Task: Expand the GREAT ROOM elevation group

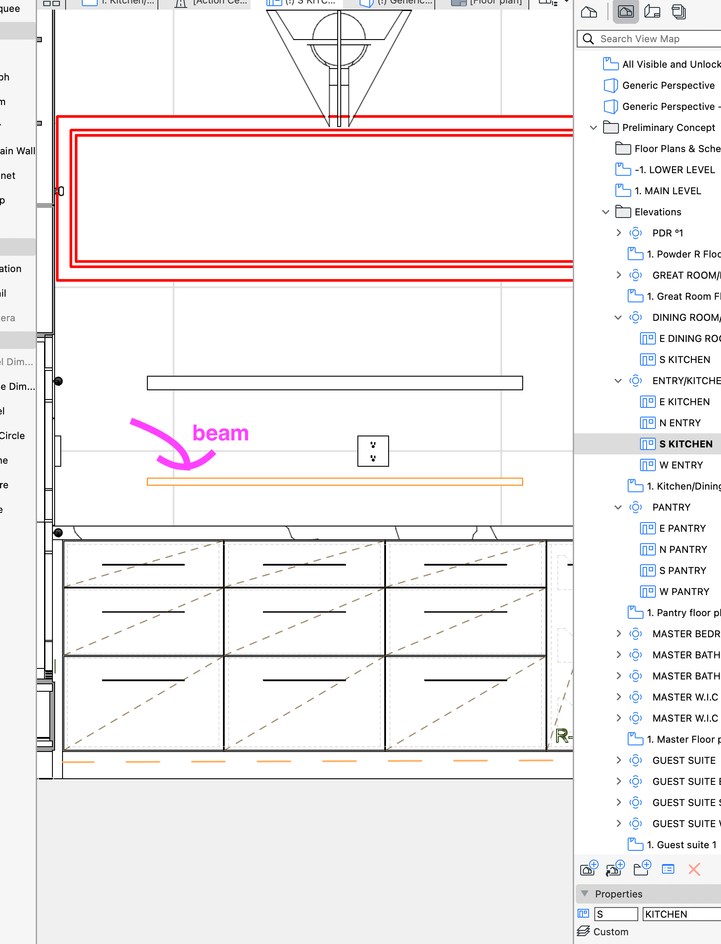Action: [618, 275]
